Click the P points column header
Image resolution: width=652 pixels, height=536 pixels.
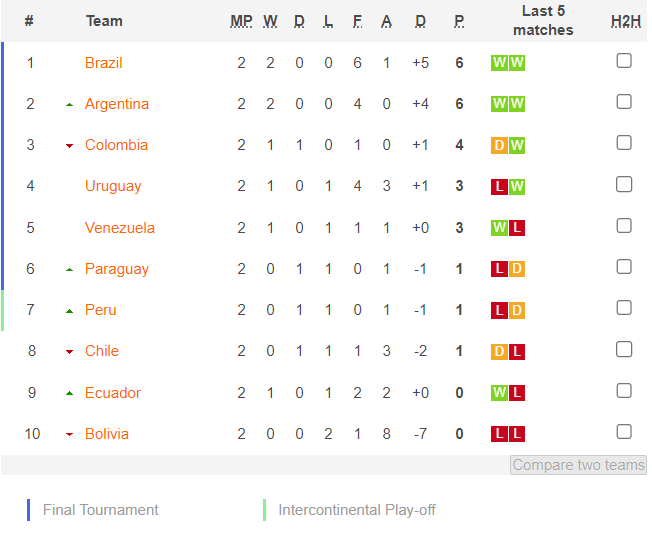(459, 21)
